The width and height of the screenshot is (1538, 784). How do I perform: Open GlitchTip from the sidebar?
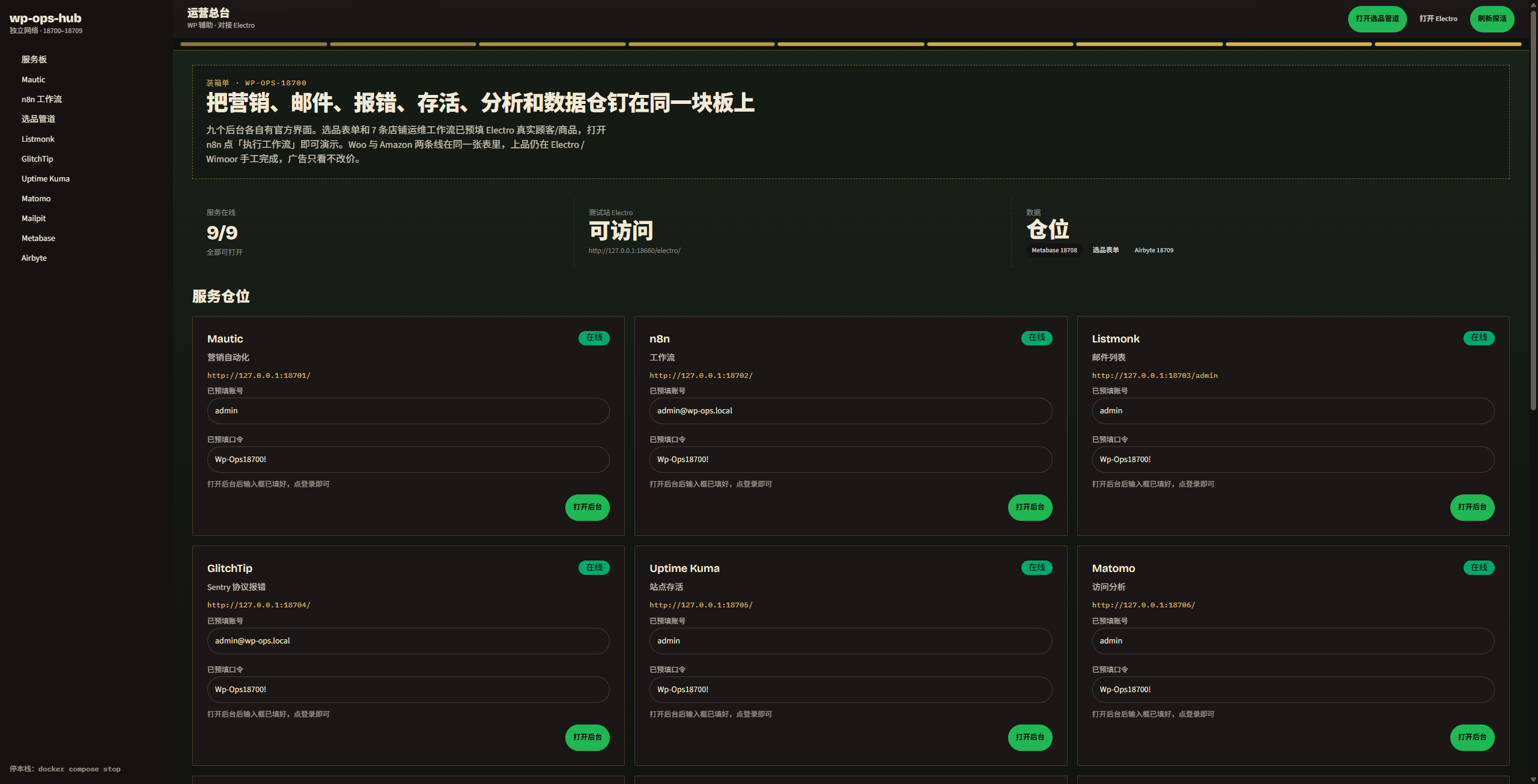tap(37, 159)
